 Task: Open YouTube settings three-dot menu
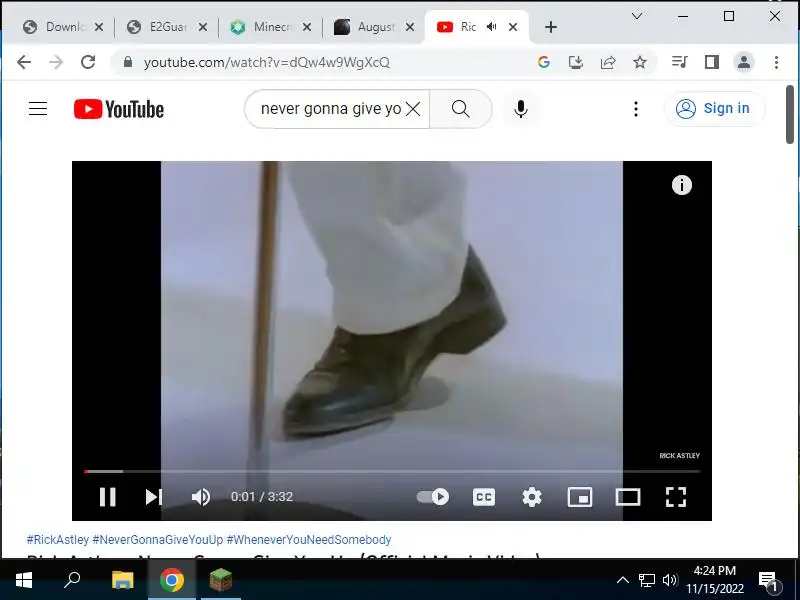(x=636, y=109)
